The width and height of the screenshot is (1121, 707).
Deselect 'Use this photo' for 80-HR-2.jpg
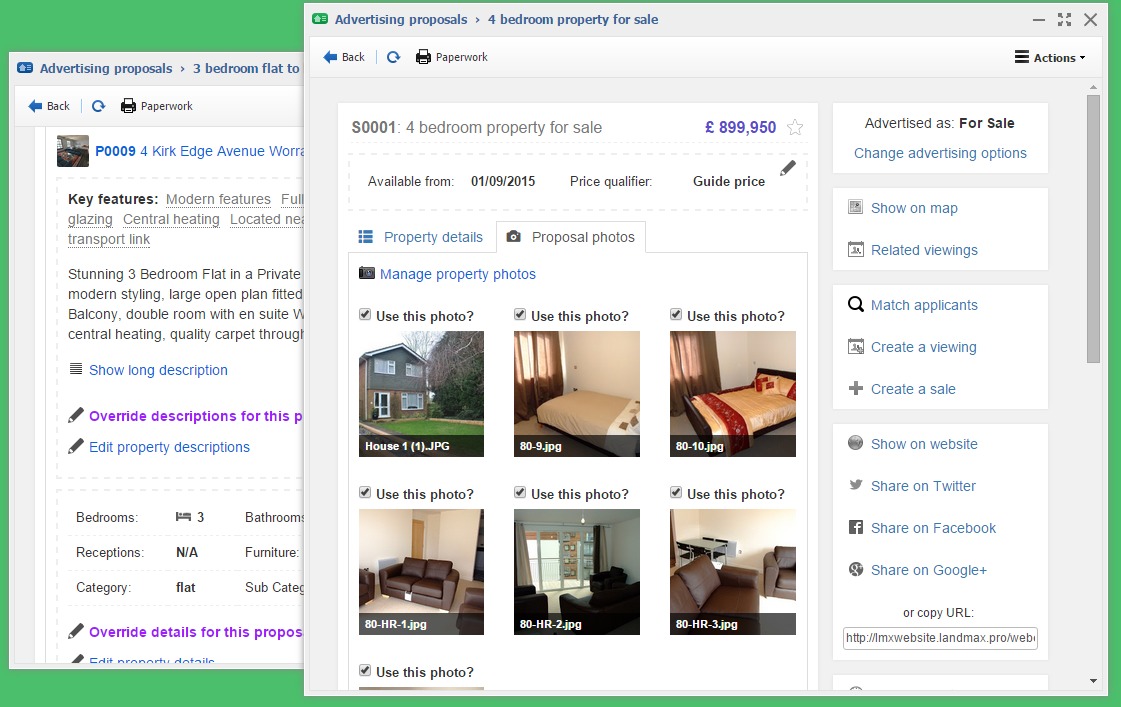click(x=520, y=493)
